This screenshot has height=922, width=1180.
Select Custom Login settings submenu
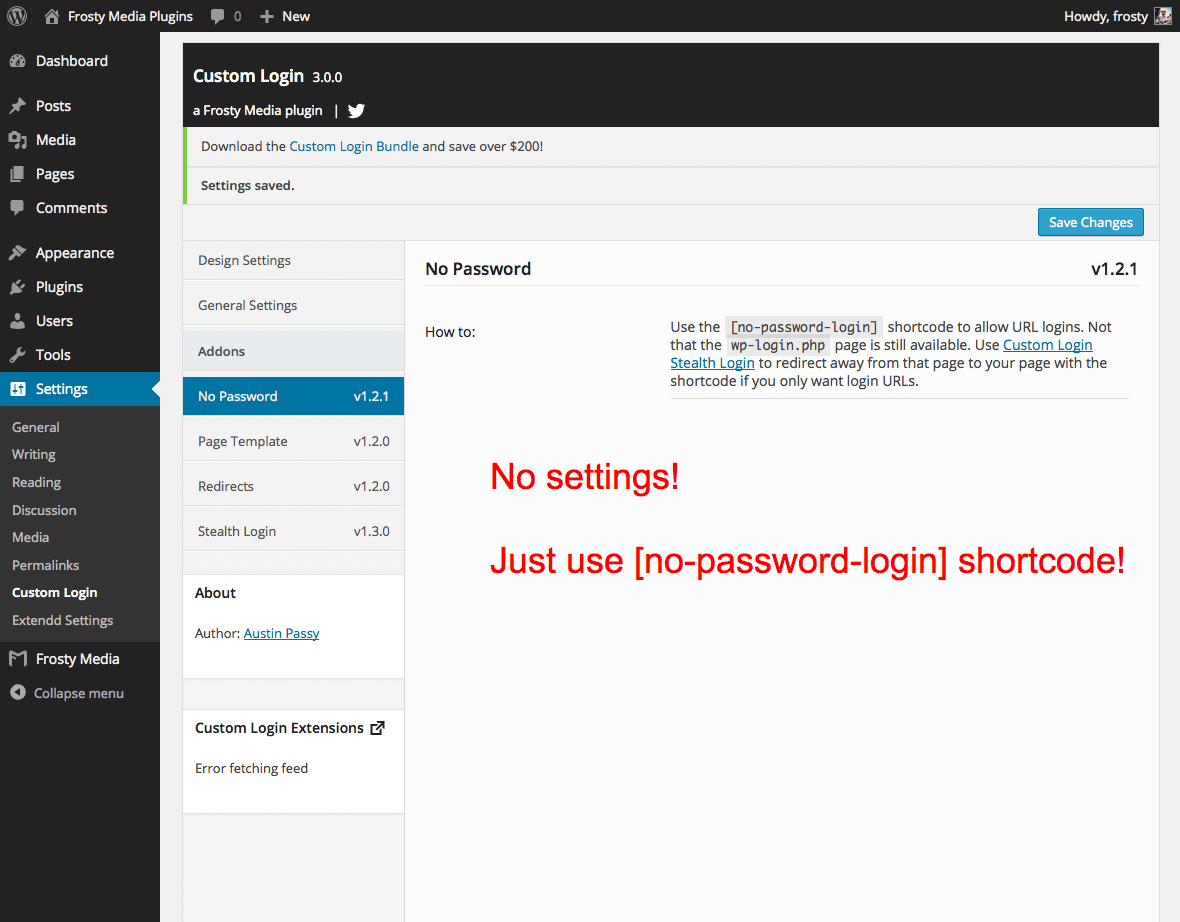click(x=54, y=593)
